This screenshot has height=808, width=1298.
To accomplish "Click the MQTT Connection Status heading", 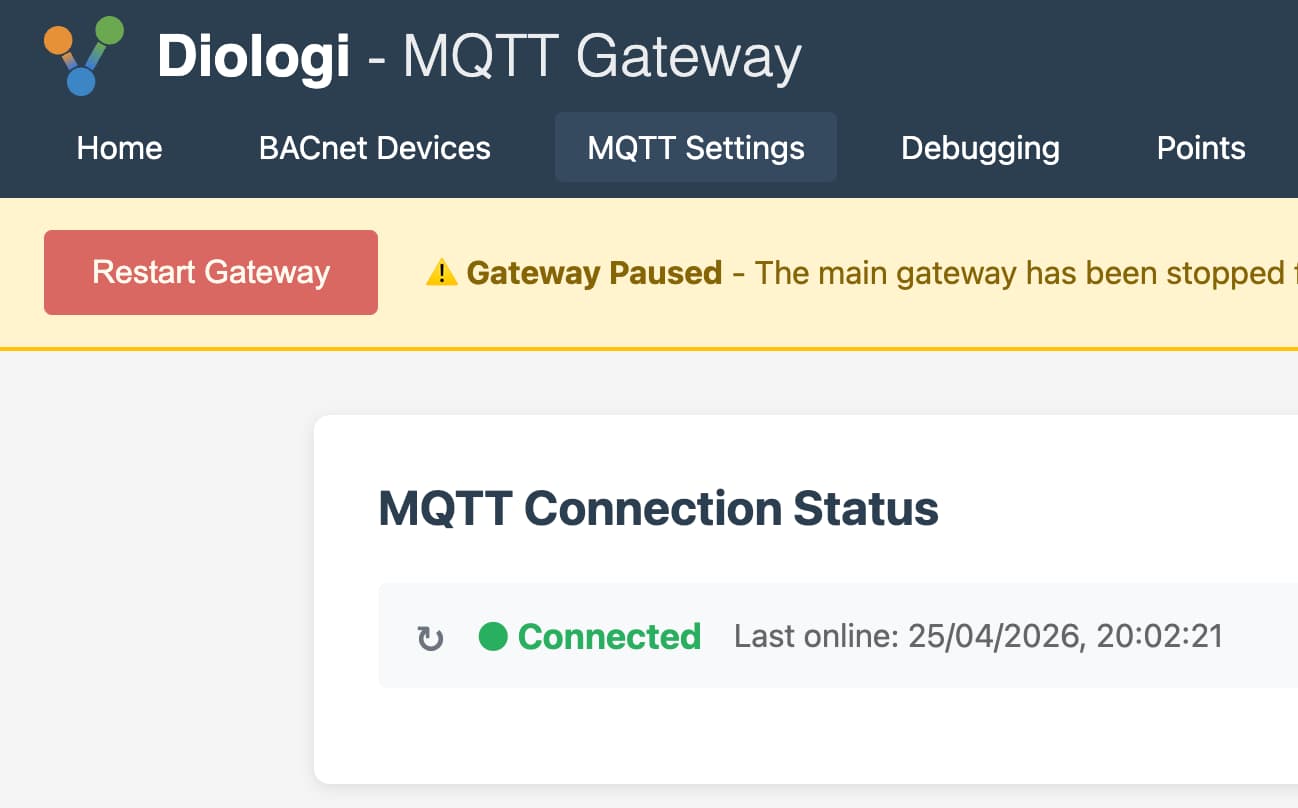I will (657, 509).
